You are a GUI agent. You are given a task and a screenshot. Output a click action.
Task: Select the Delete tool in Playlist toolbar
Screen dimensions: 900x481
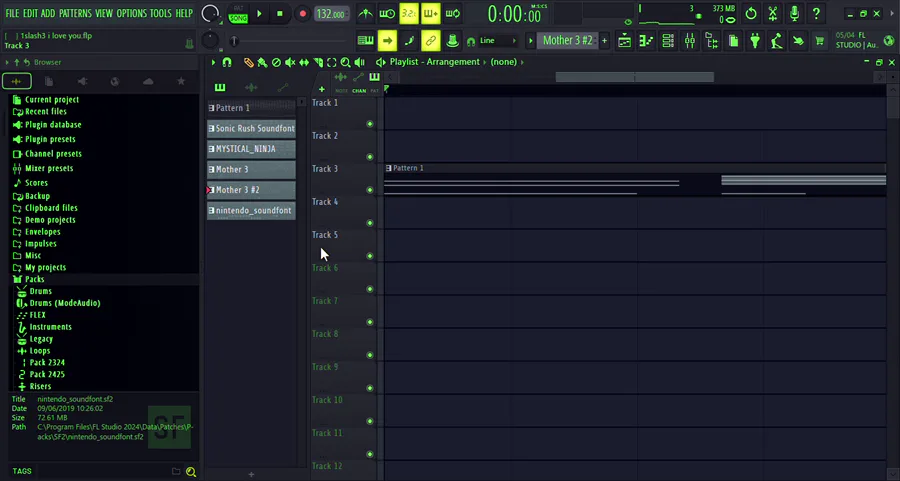tap(276, 63)
